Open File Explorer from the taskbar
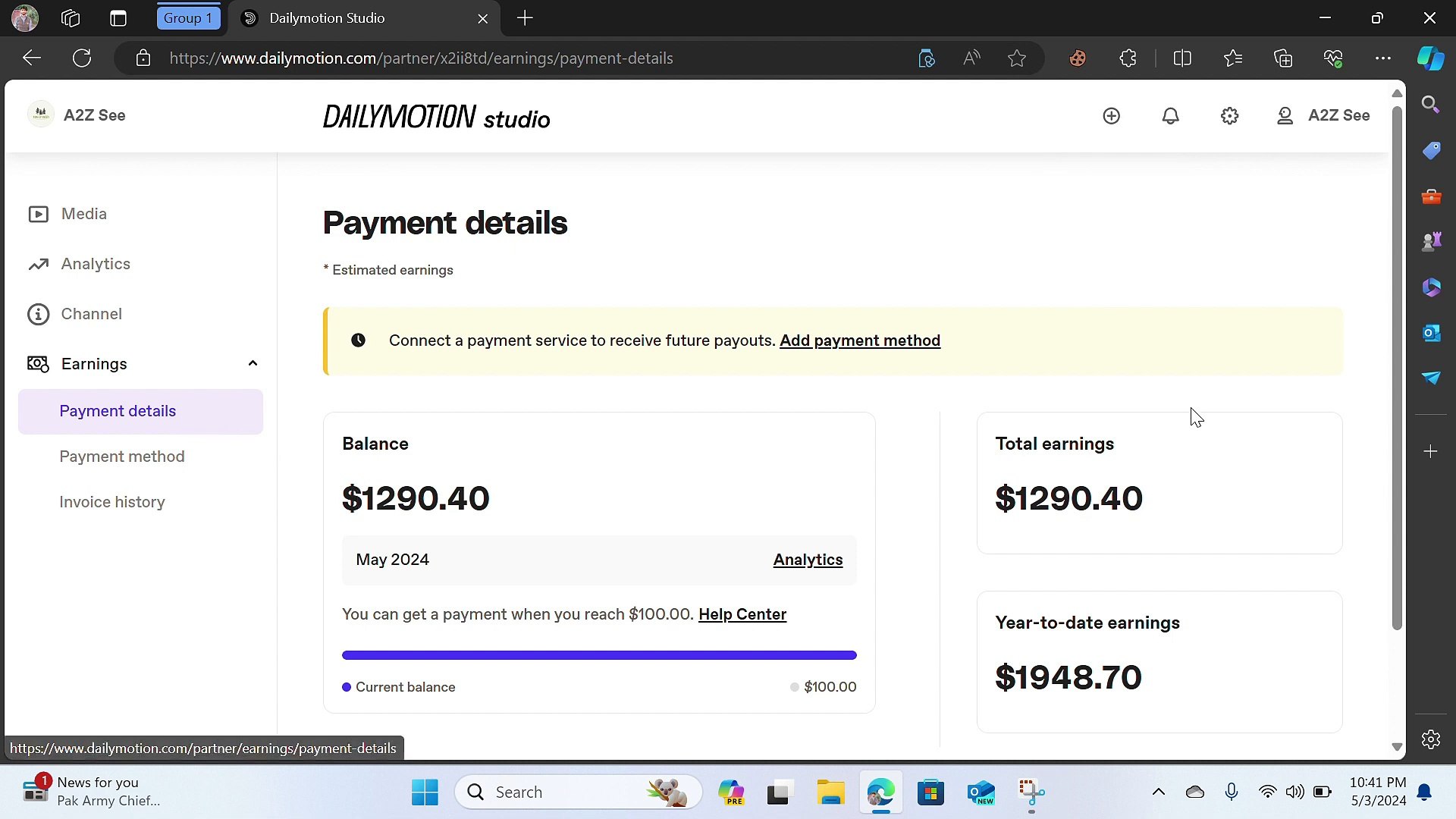1456x819 pixels. (830, 792)
